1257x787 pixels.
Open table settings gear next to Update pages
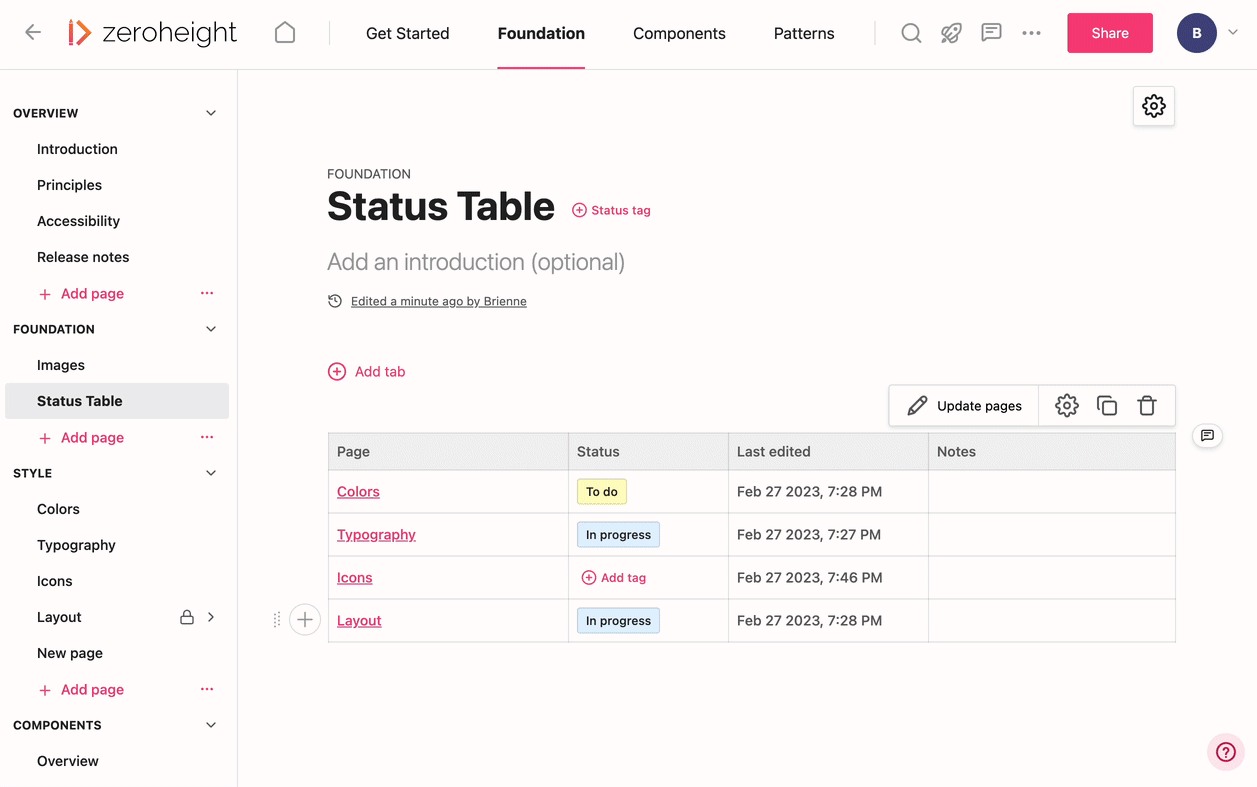pos(1066,405)
